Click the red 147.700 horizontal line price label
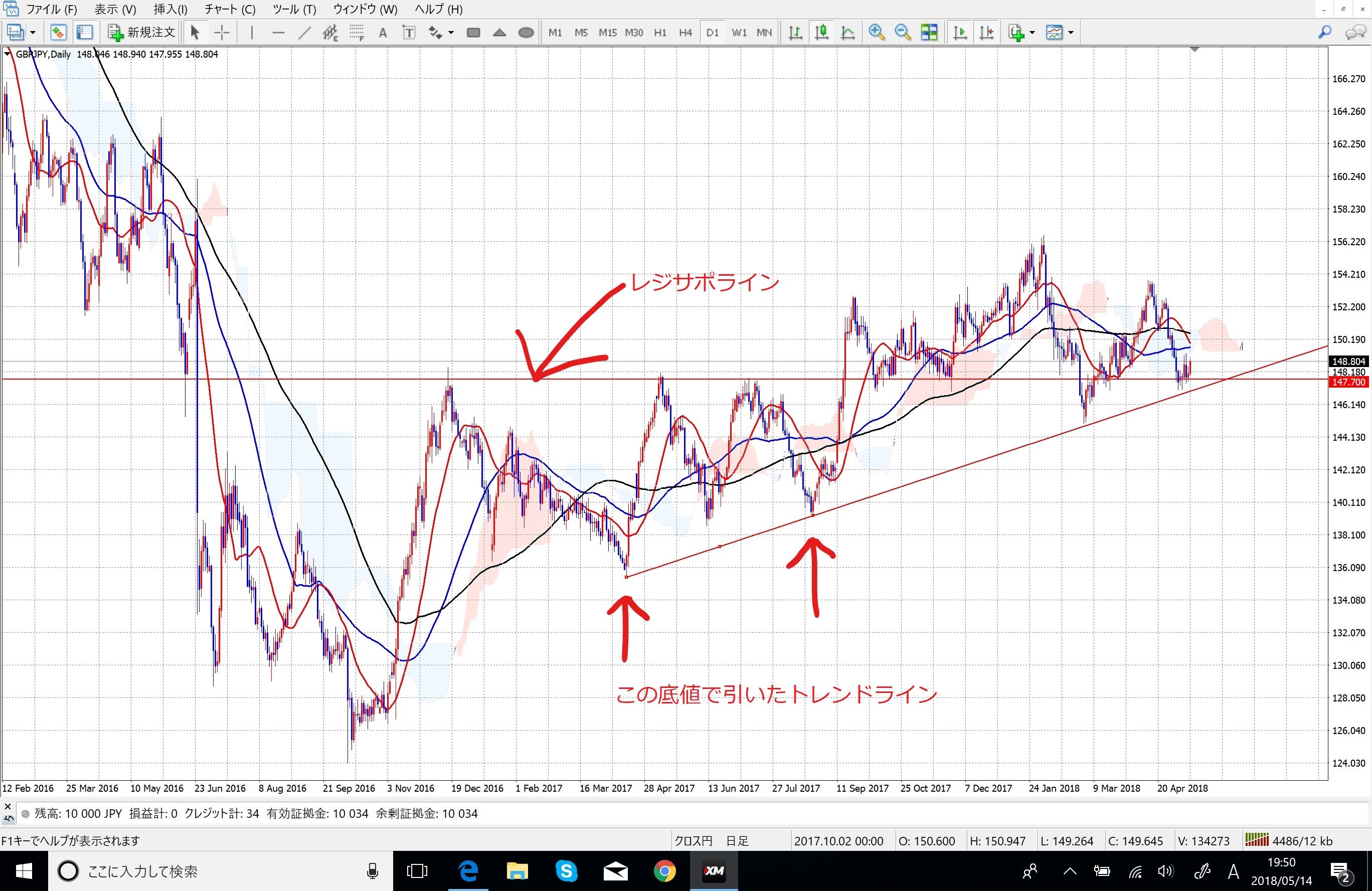This screenshot has height=891, width=1372. [x=1348, y=382]
